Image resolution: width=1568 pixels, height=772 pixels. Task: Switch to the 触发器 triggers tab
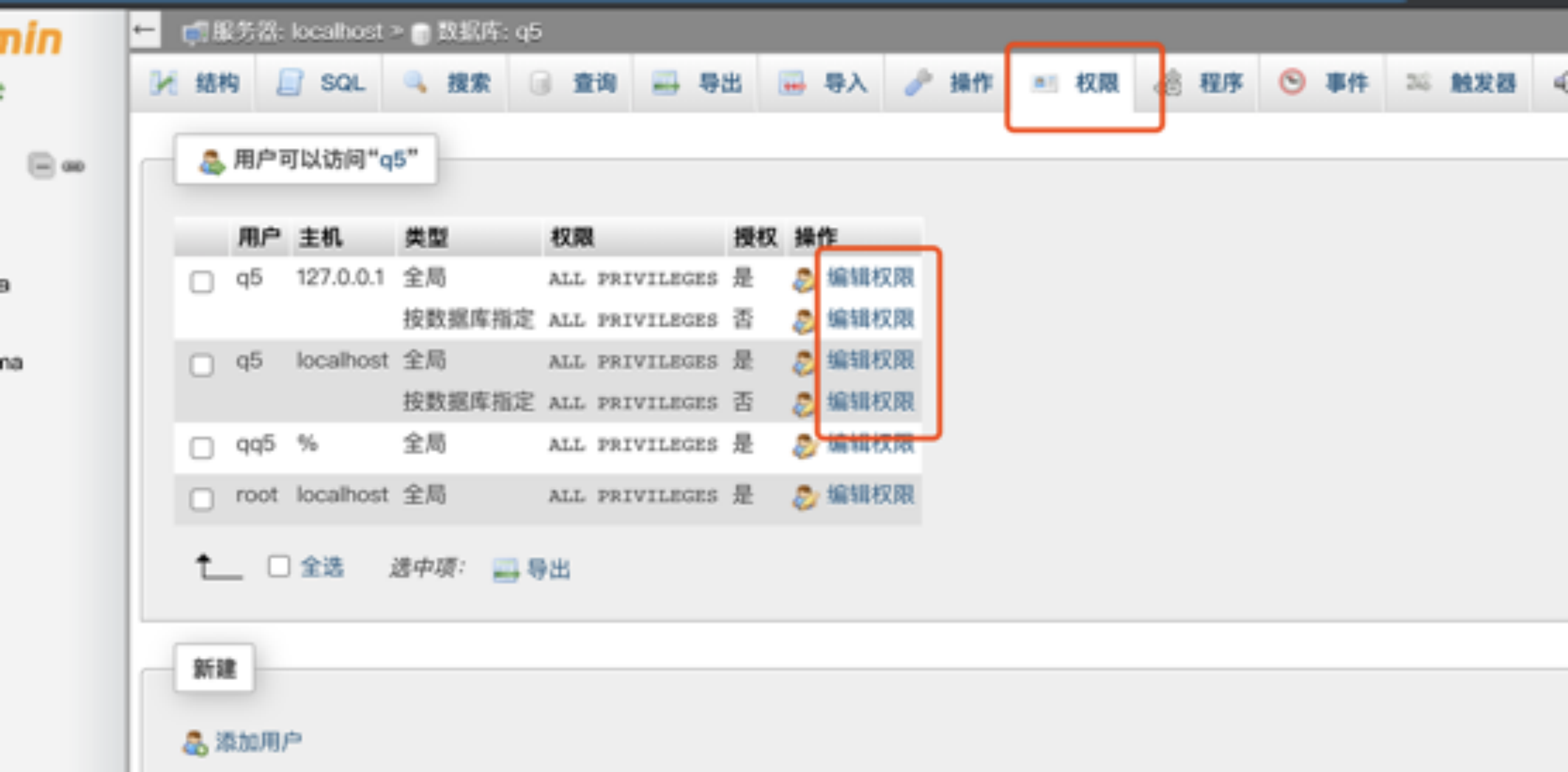1482,83
